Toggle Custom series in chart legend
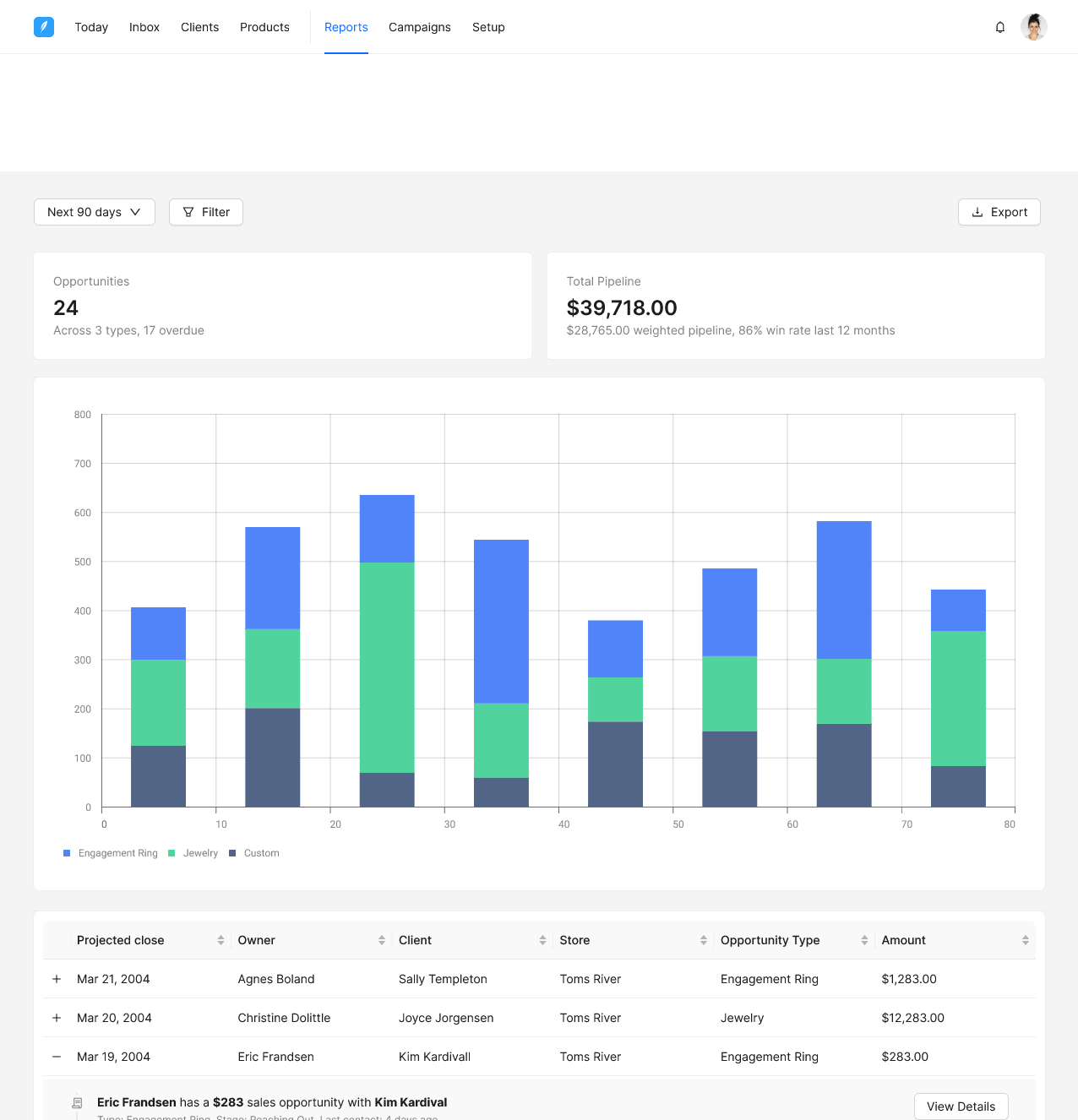 click(x=254, y=853)
